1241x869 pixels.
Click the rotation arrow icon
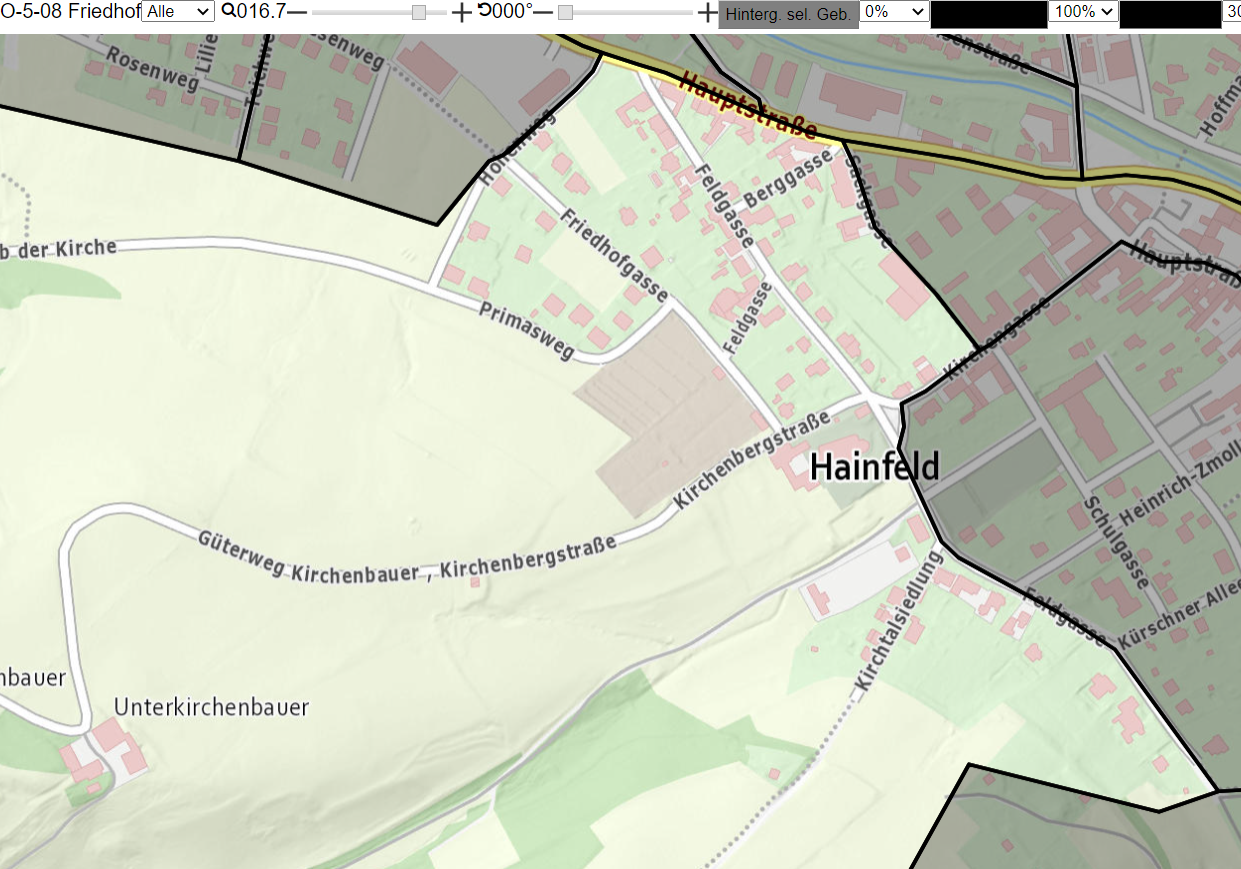coord(484,11)
